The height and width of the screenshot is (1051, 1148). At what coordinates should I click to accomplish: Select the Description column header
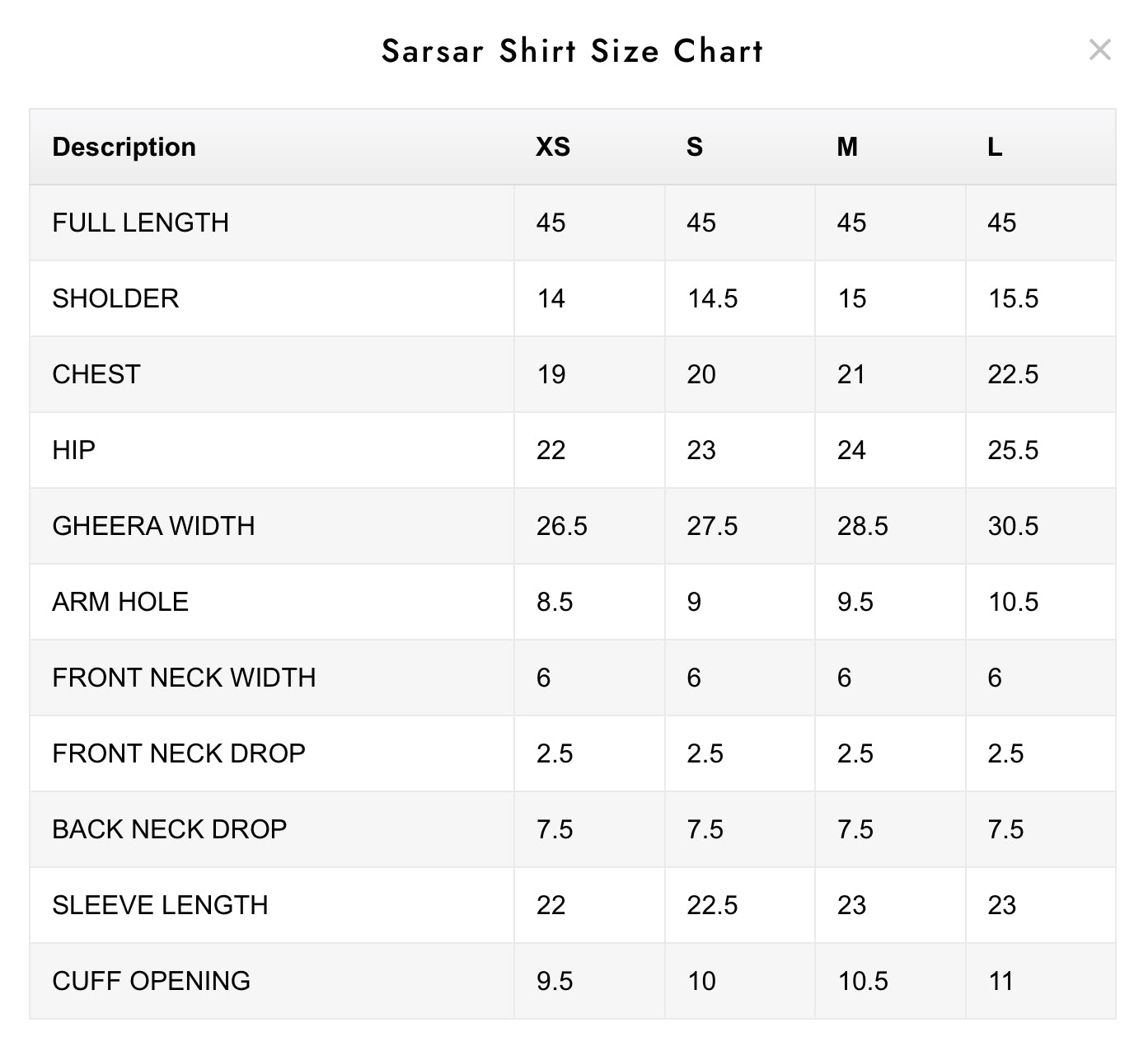124,147
